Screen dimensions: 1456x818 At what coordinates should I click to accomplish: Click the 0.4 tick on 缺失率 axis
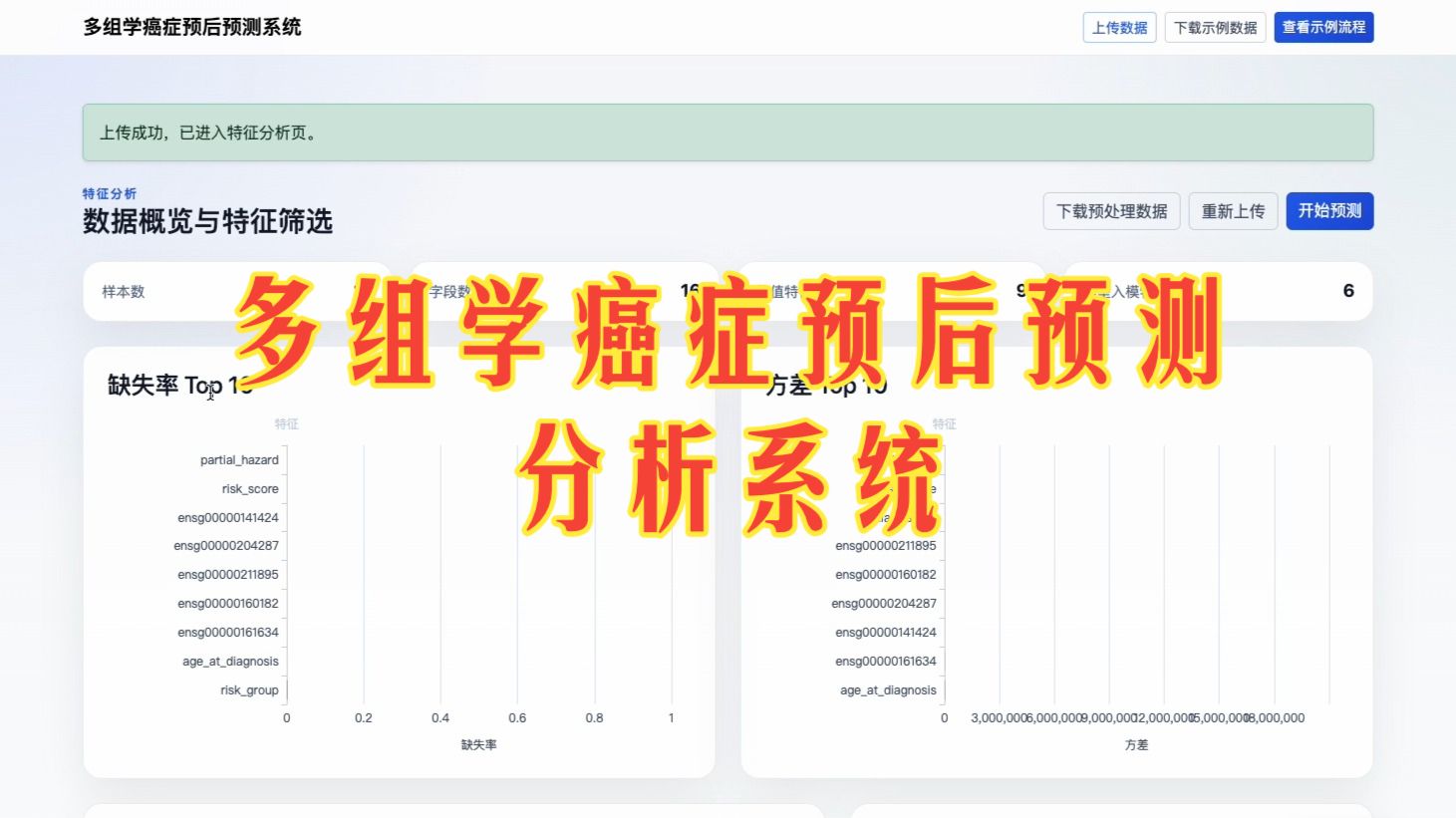coord(440,718)
